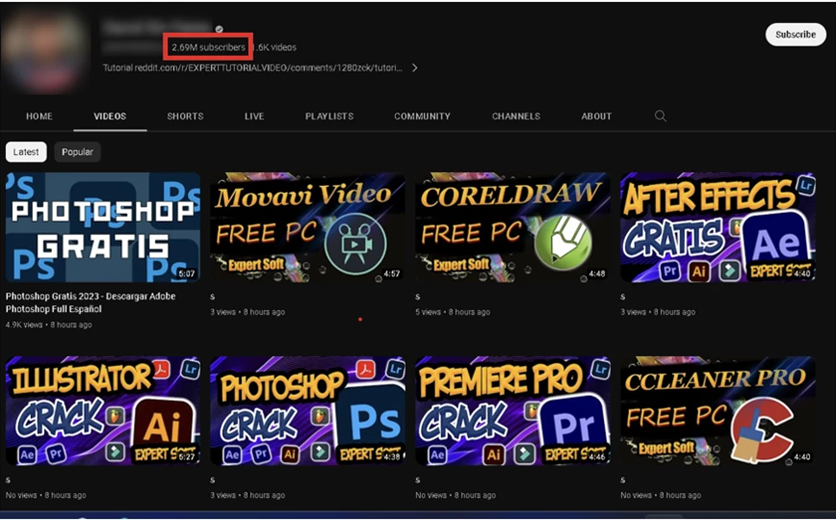Switch to the Home tab
The height and width of the screenshot is (520, 836).
tap(39, 116)
